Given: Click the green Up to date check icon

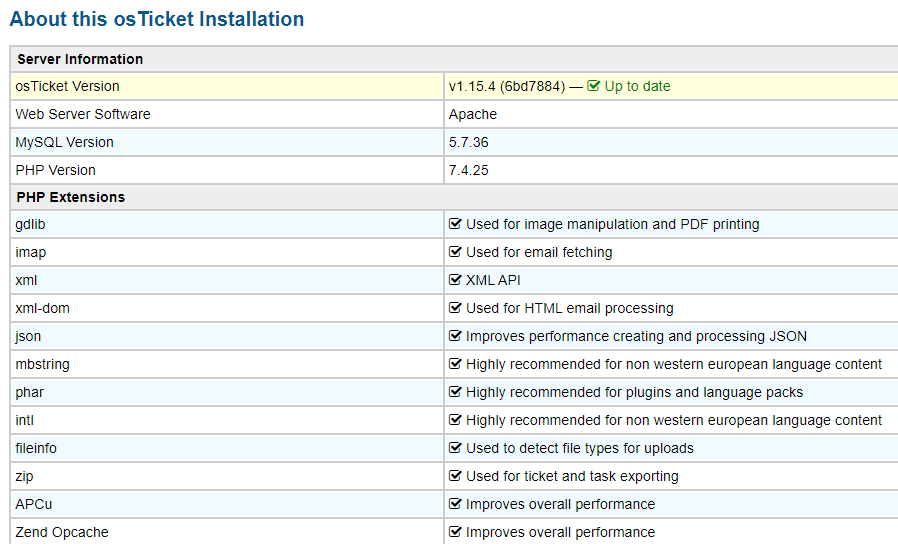Looking at the screenshot, I should tap(593, 86).
